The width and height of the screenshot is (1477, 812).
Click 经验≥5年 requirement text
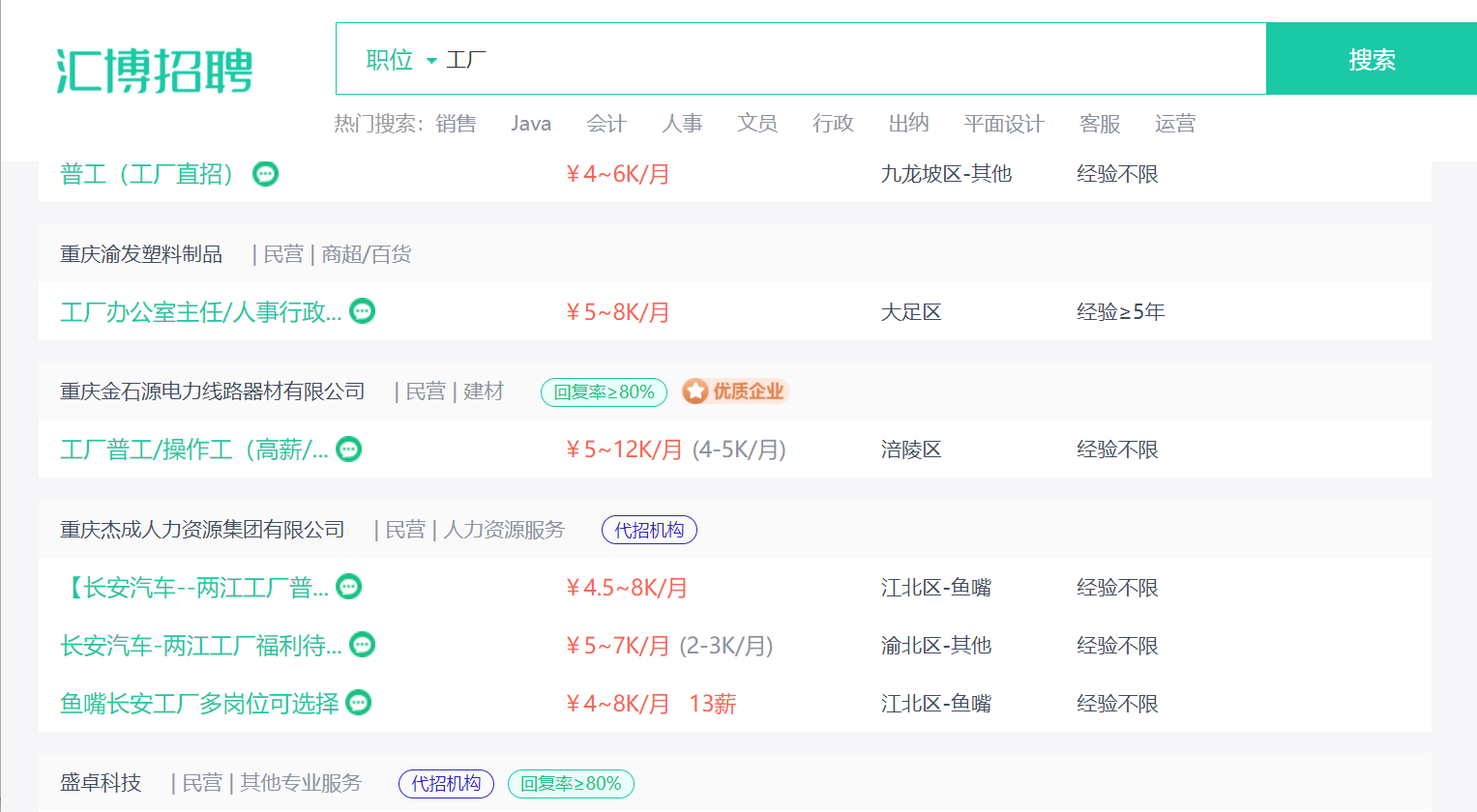click(x=1121, y=312)
